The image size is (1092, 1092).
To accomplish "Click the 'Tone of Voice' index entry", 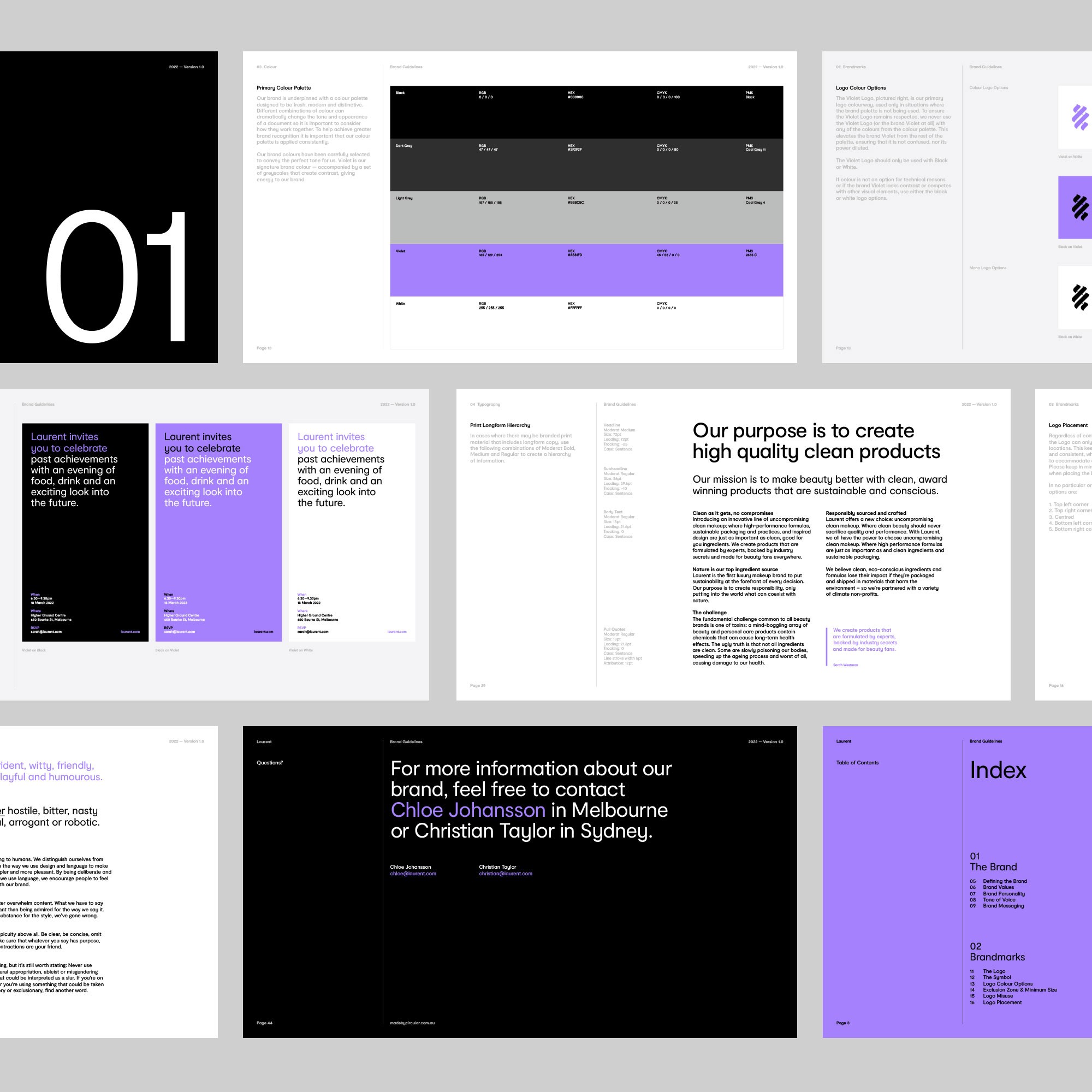I will point(999,900).
